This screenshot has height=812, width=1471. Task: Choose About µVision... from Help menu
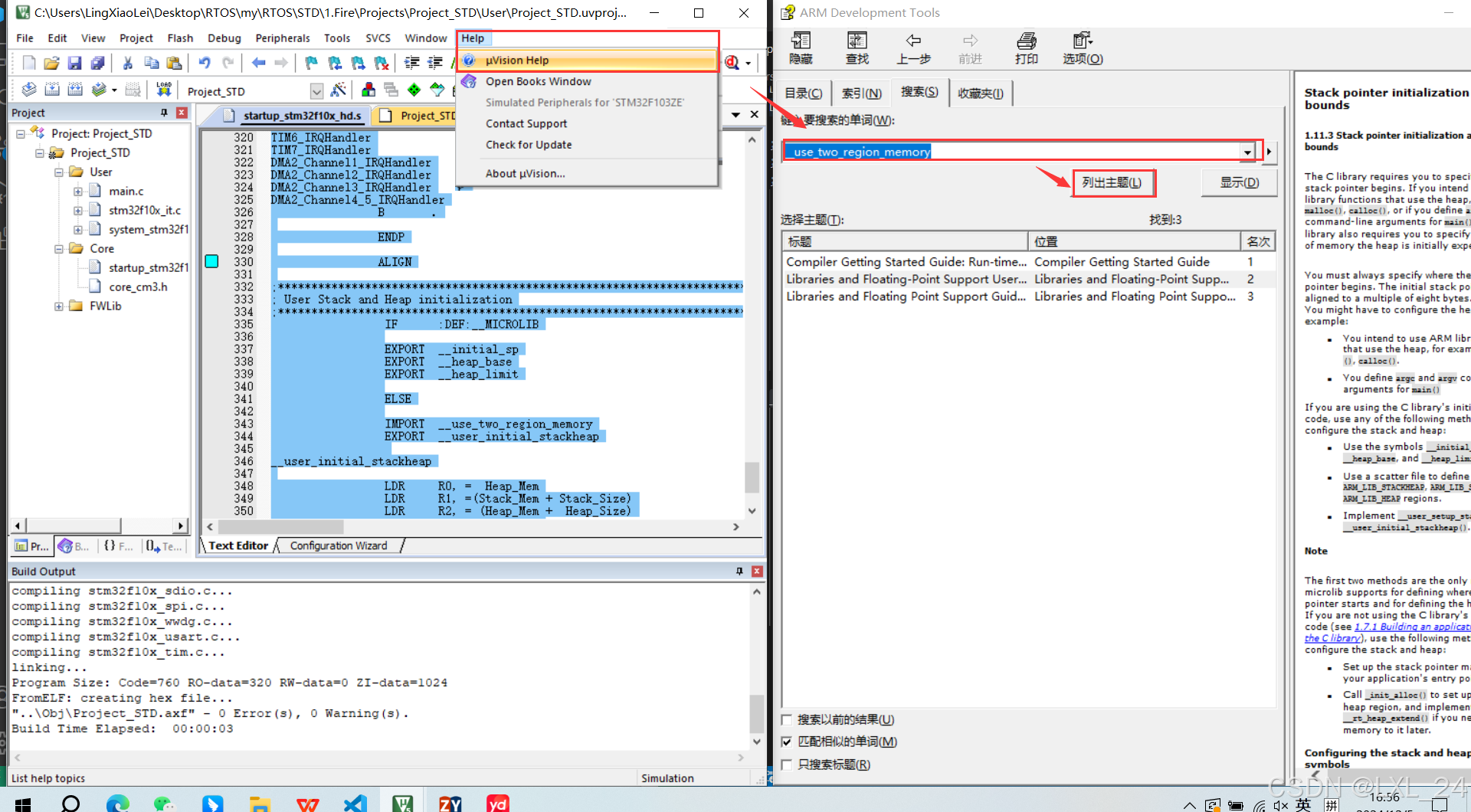[588, 174]
